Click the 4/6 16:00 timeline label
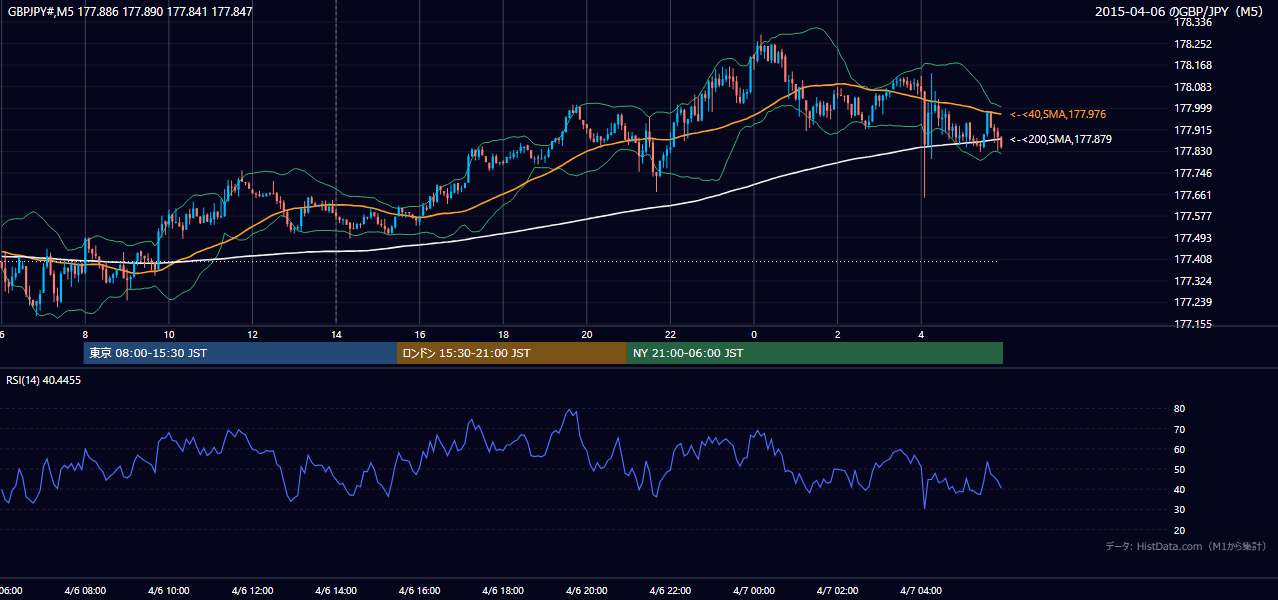Screen dimensions: 1278x600 pyautogui.click(x=419, y=591)
